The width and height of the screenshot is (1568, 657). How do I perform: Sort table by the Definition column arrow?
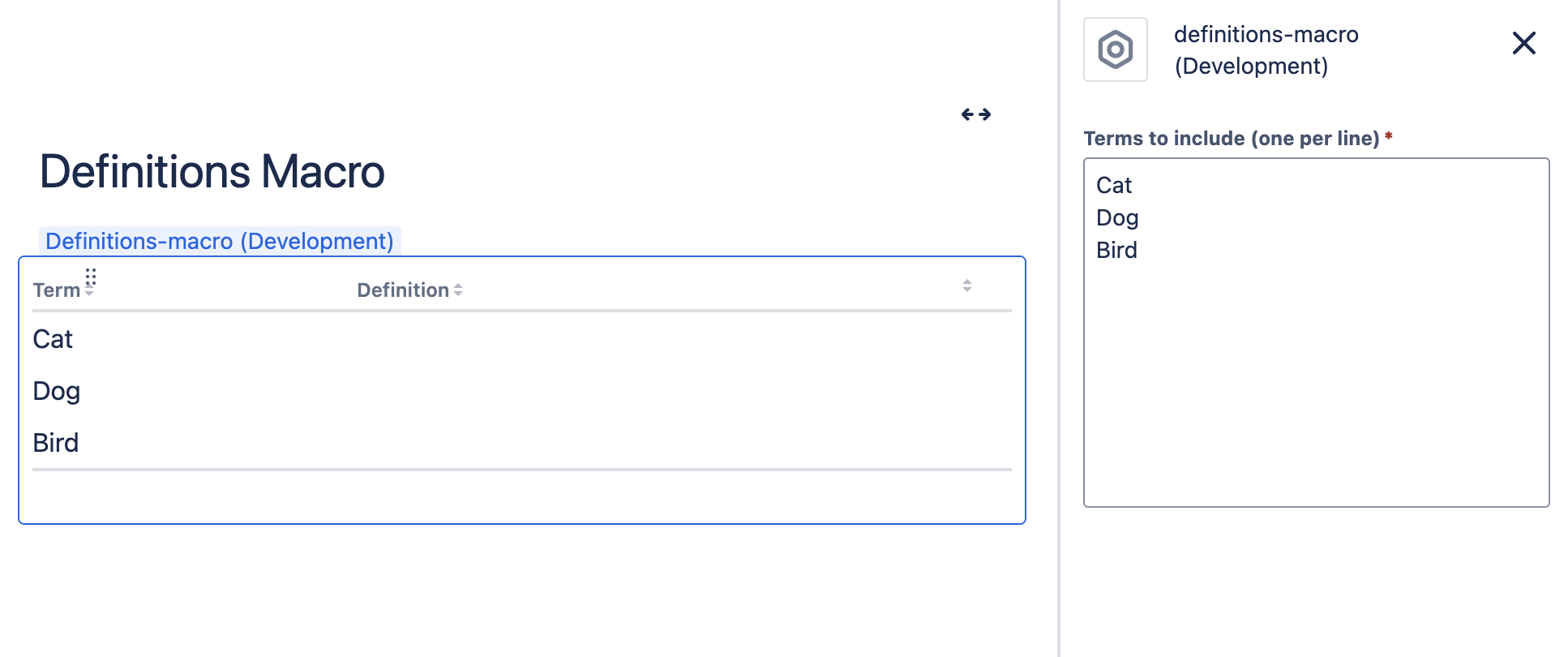458,290
